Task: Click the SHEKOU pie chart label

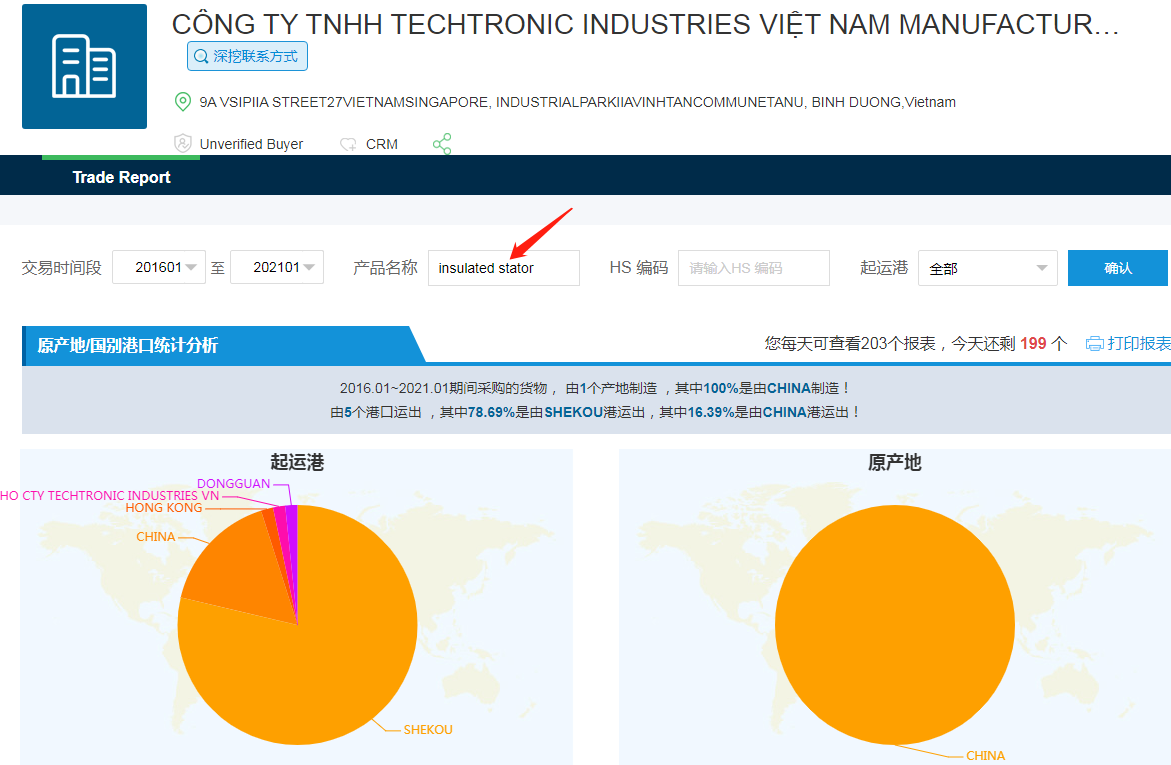Action: [x=428, y=729]
